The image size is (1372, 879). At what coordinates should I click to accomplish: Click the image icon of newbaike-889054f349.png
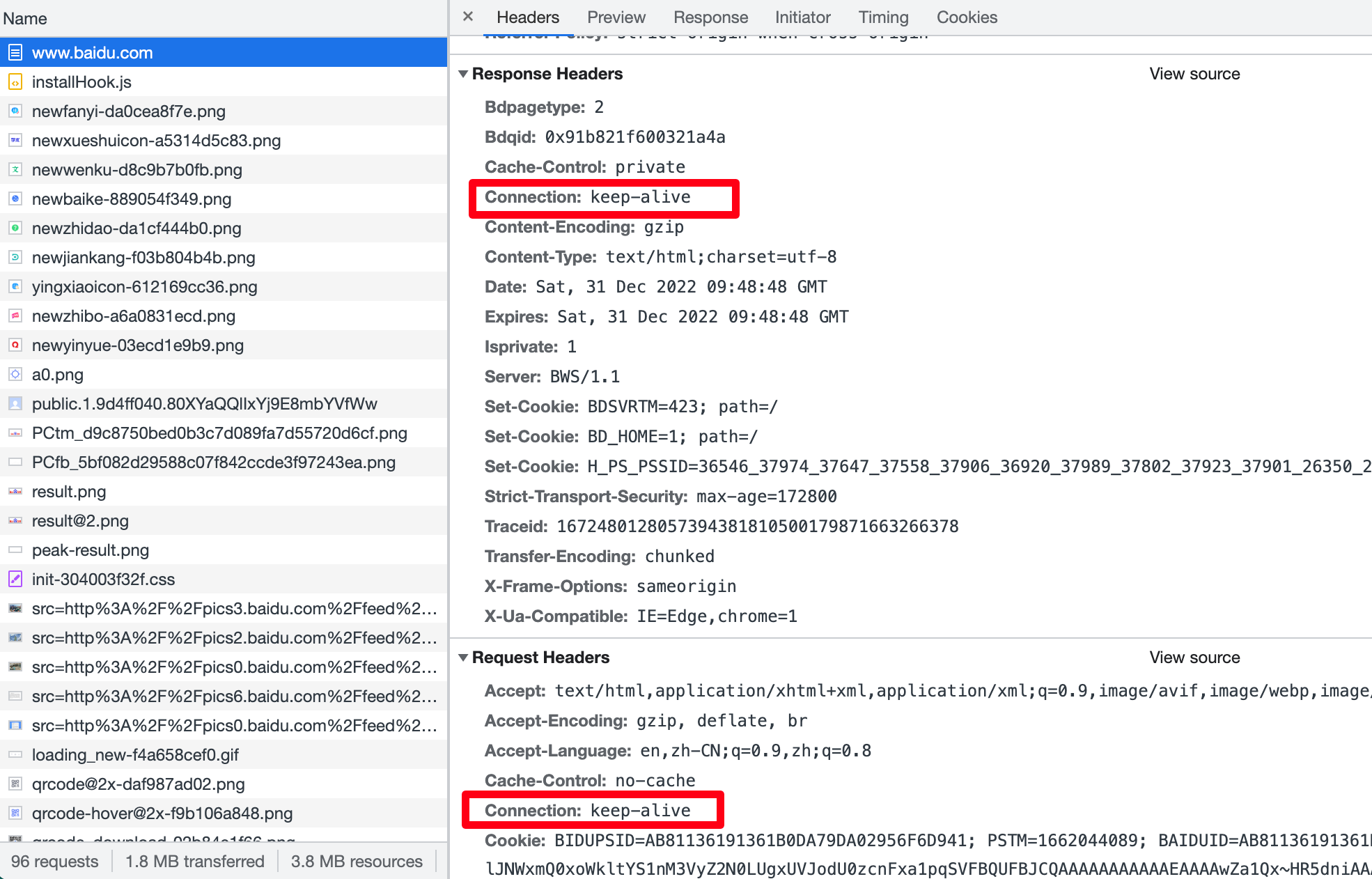point(15,199)
